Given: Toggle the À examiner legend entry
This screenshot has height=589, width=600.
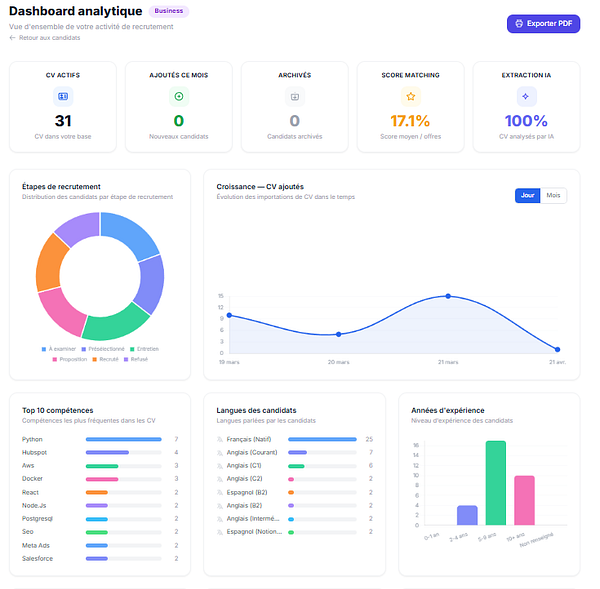Looking at the screenshot, I should [59, 349].
